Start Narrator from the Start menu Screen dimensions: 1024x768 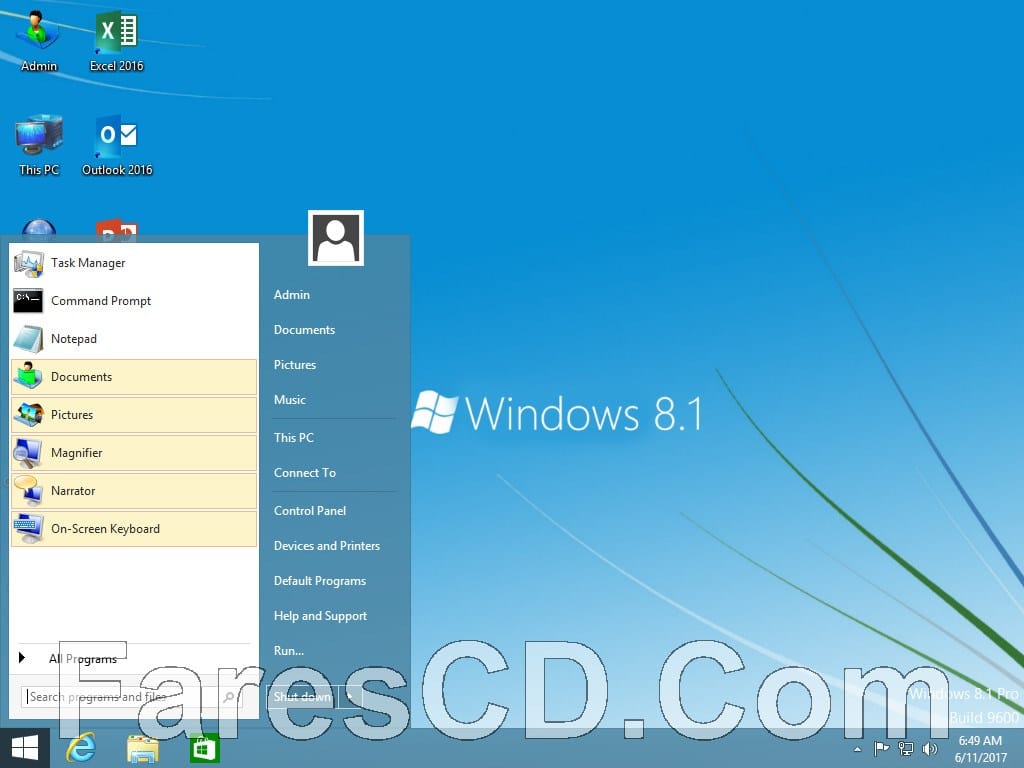(134, 490)
